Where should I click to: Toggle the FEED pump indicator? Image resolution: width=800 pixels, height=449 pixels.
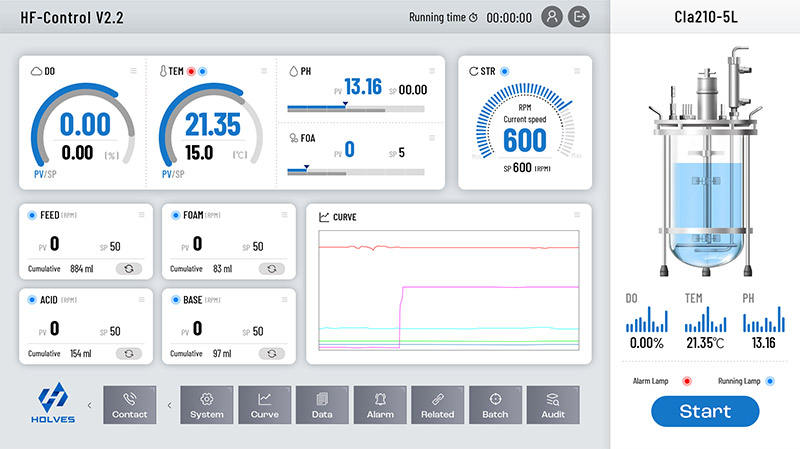pos(32,215)
